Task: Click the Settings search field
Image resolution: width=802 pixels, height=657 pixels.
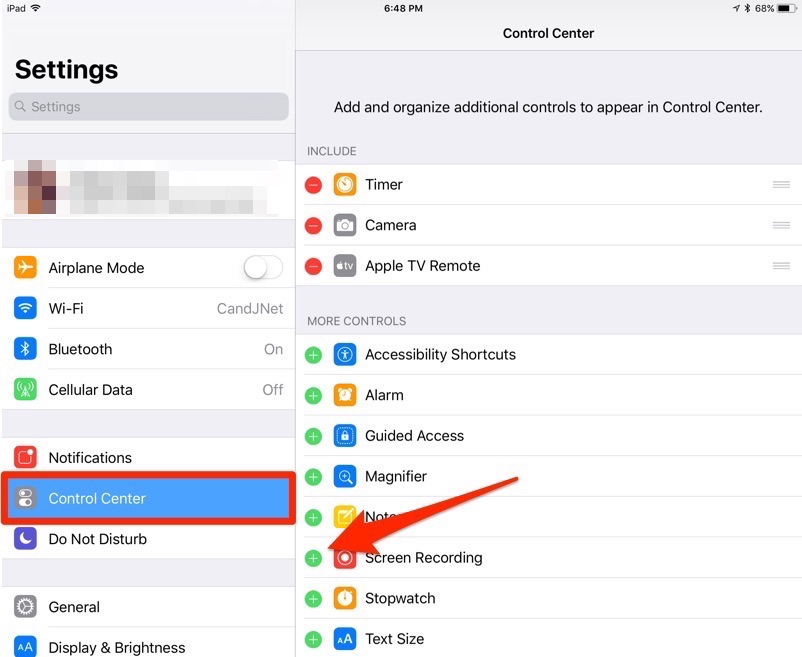Action: tap(148, 107)
